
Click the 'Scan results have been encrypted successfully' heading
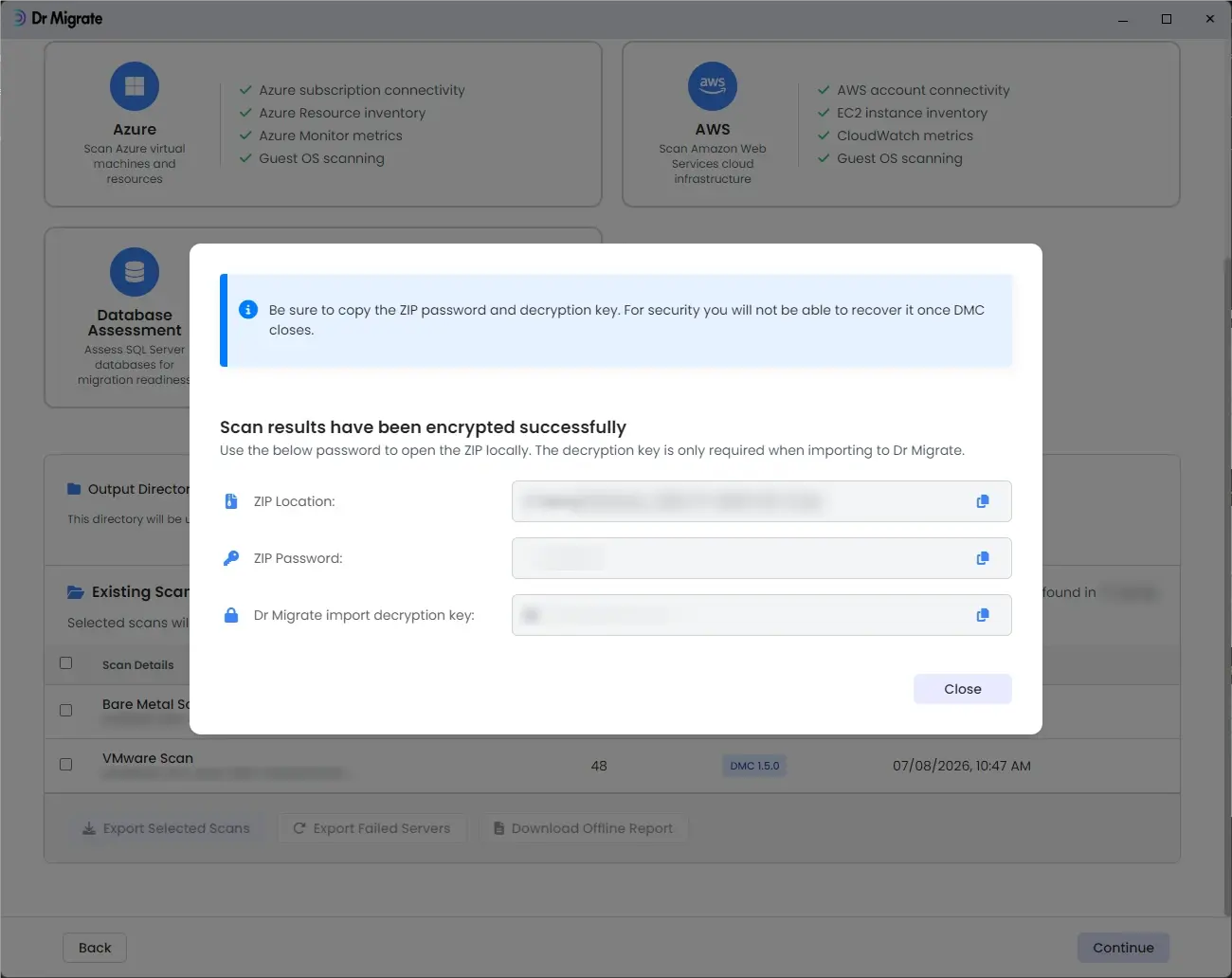(423, 427)
